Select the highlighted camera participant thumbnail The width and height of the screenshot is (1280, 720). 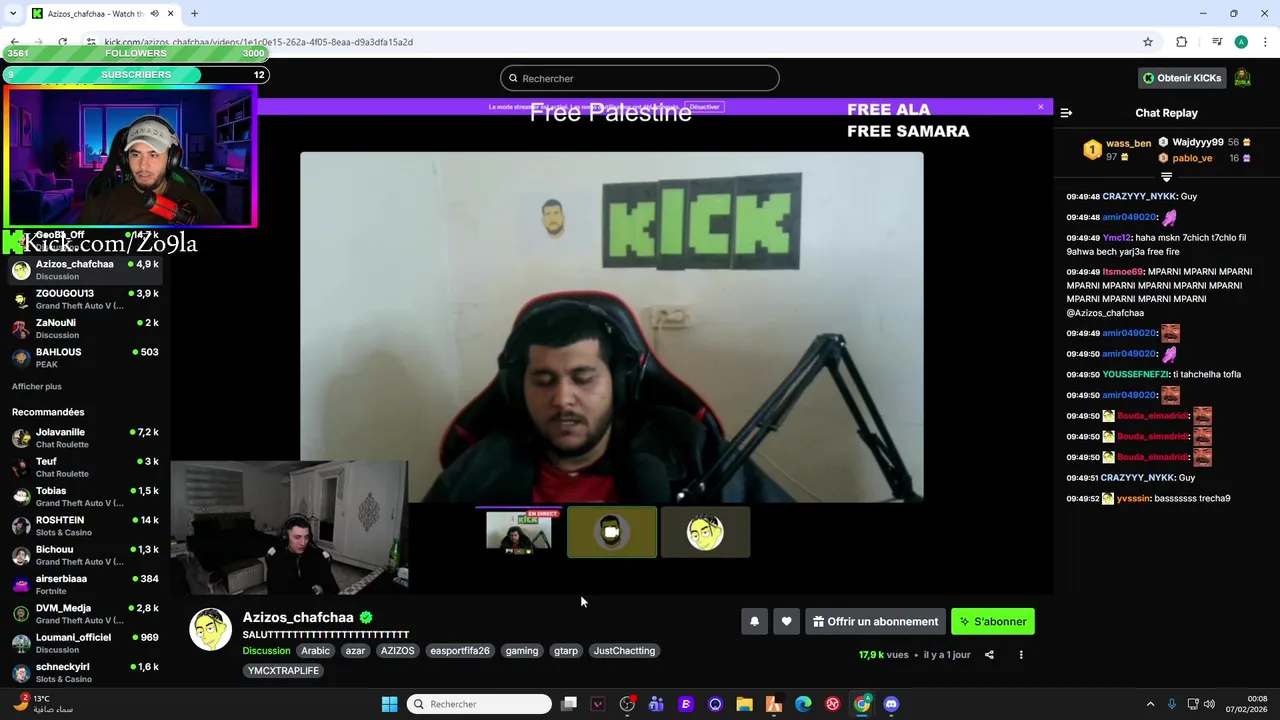[612, 532]
